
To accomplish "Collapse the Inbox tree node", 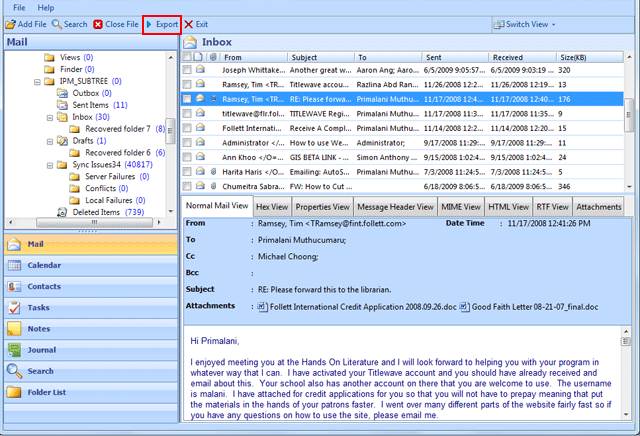I will 50,118.
